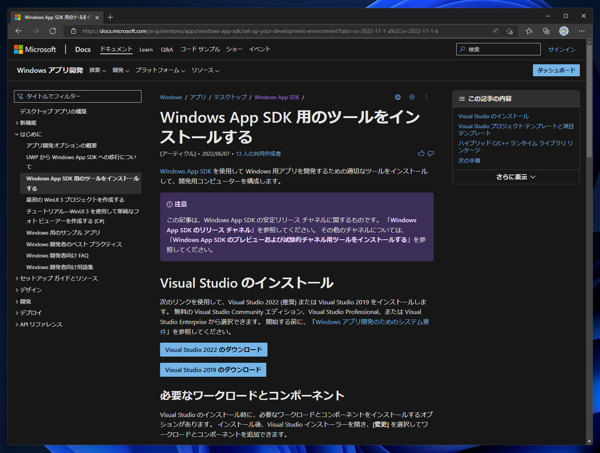Click the thumbs-up feedback icon
Viewport: 600px width, 453px height.
coord(421,153)
